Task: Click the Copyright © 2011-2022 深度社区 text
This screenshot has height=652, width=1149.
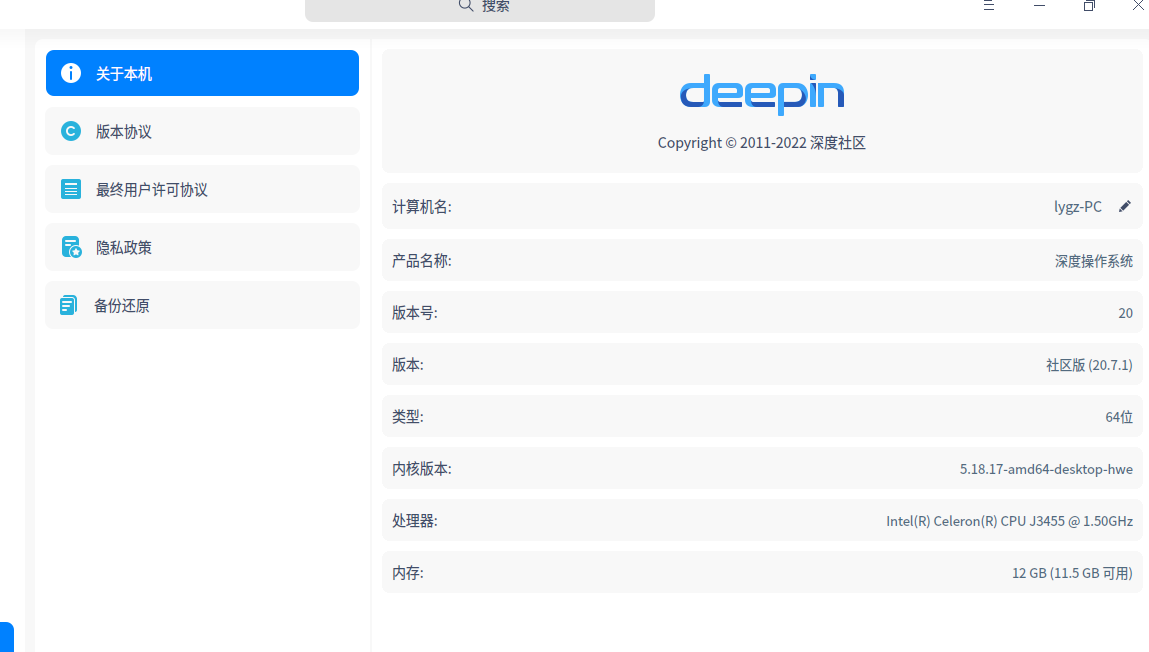Action: tap(761, 143)
